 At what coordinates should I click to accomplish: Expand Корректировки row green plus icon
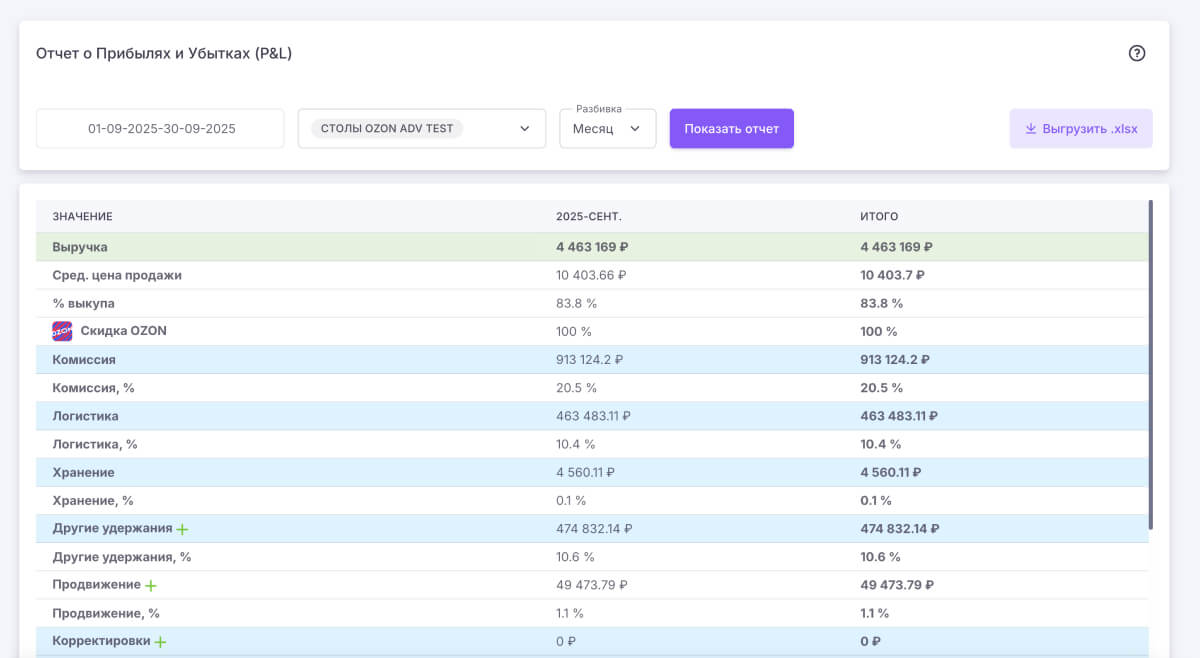coord(160,641)
